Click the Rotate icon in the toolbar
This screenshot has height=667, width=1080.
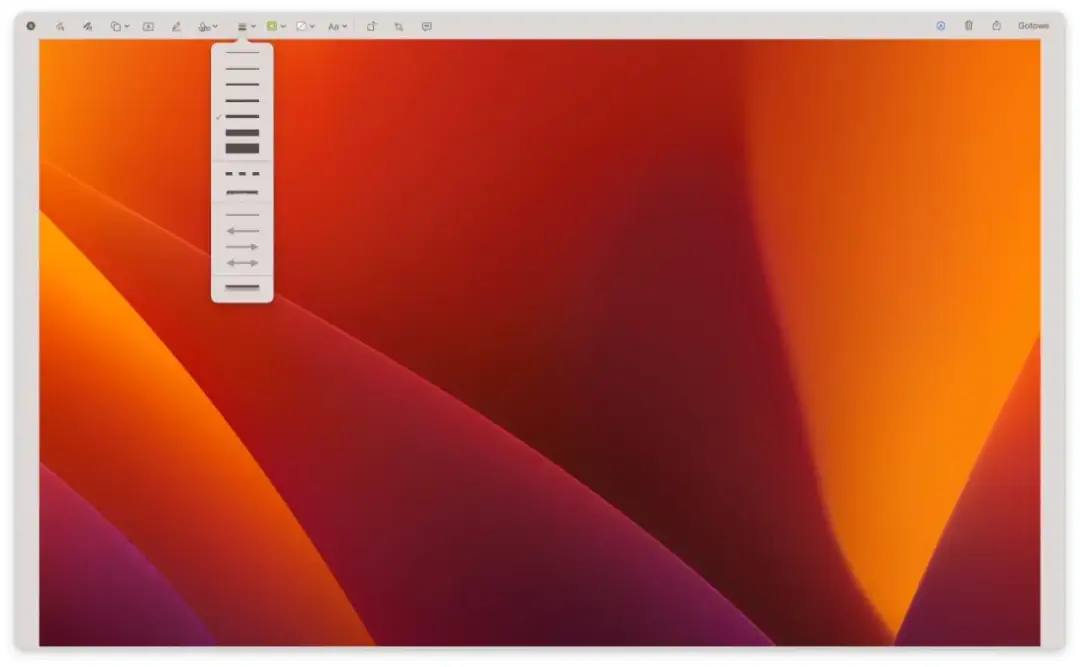(x=373, y=25)
